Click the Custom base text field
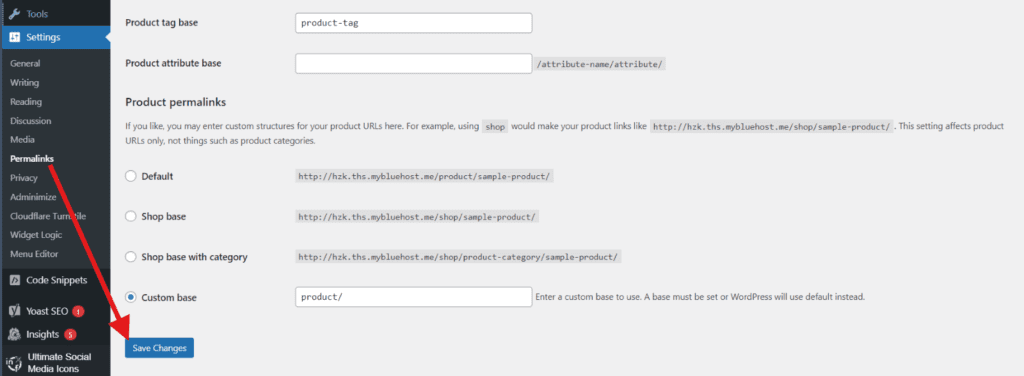This screenshot has width=1024, height=376. point(413,297)
